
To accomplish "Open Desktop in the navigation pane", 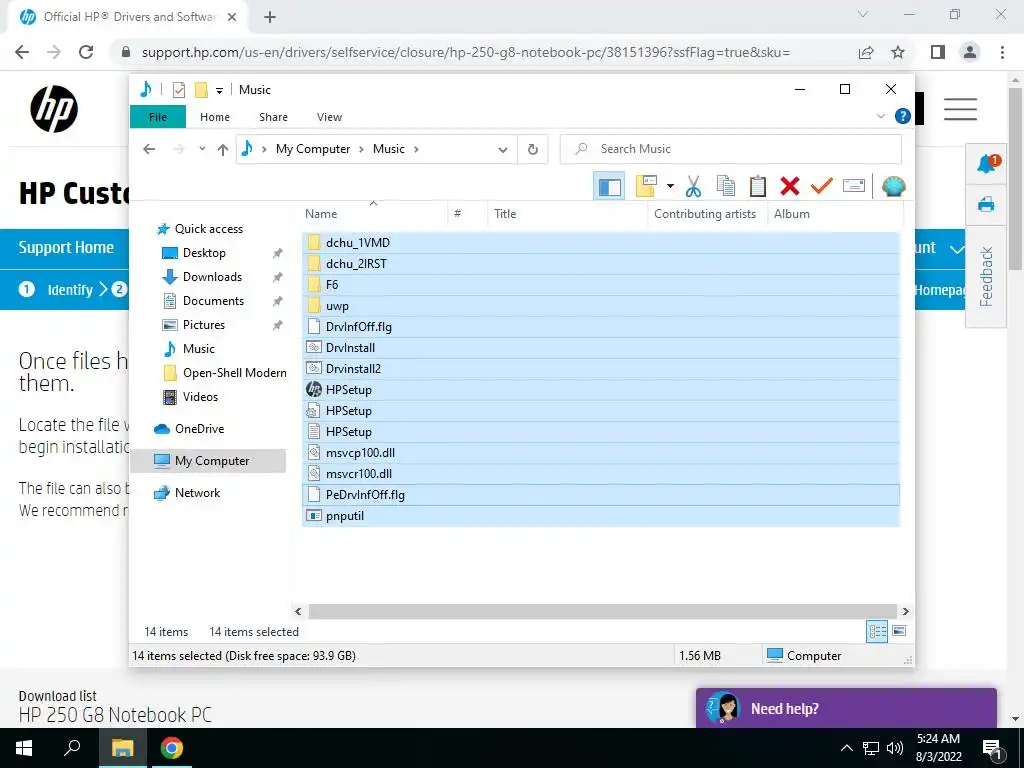I will point(204,253).
